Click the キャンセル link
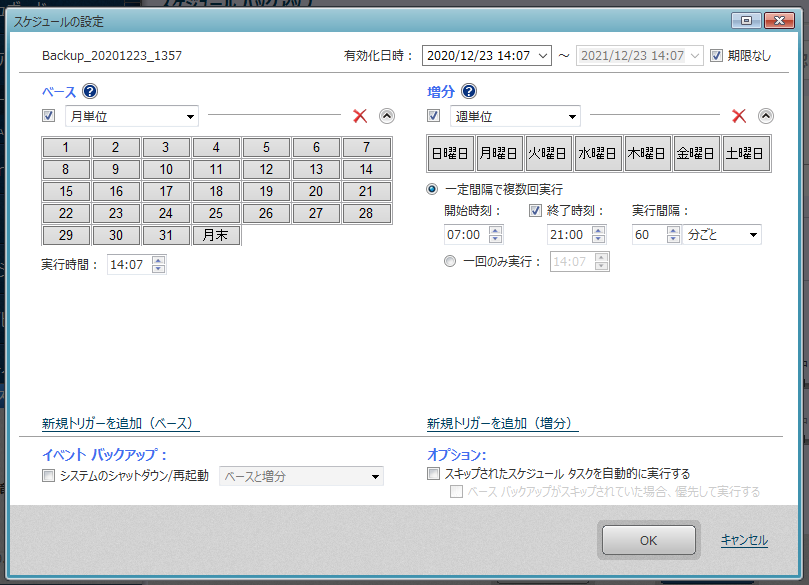The image size is (809, 585). (744, 540)
